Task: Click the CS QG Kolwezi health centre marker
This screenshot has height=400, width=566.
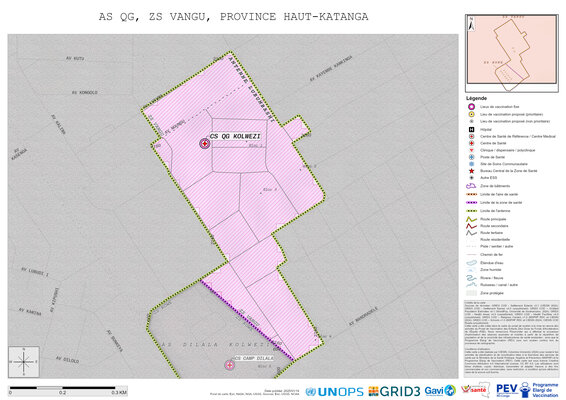Action: 205,144
